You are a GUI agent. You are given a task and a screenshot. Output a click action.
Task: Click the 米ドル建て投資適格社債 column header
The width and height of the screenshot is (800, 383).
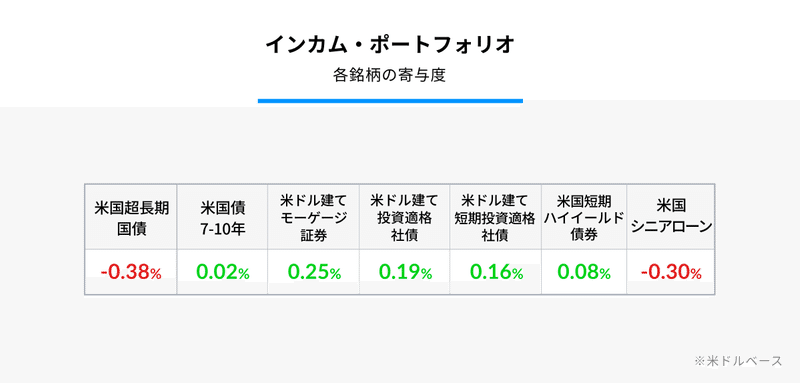(405, 218)
